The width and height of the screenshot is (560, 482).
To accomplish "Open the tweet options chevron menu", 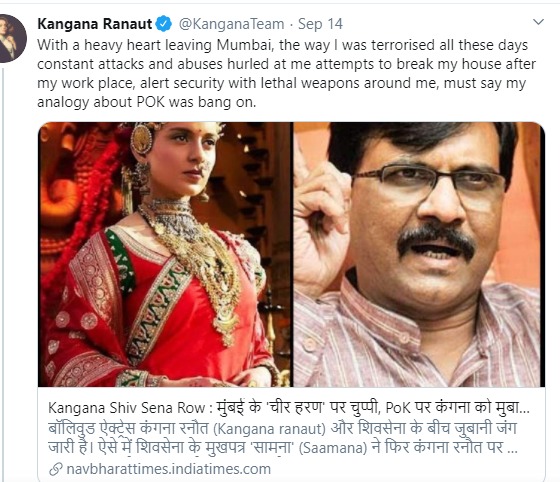I will click(538, 22).
